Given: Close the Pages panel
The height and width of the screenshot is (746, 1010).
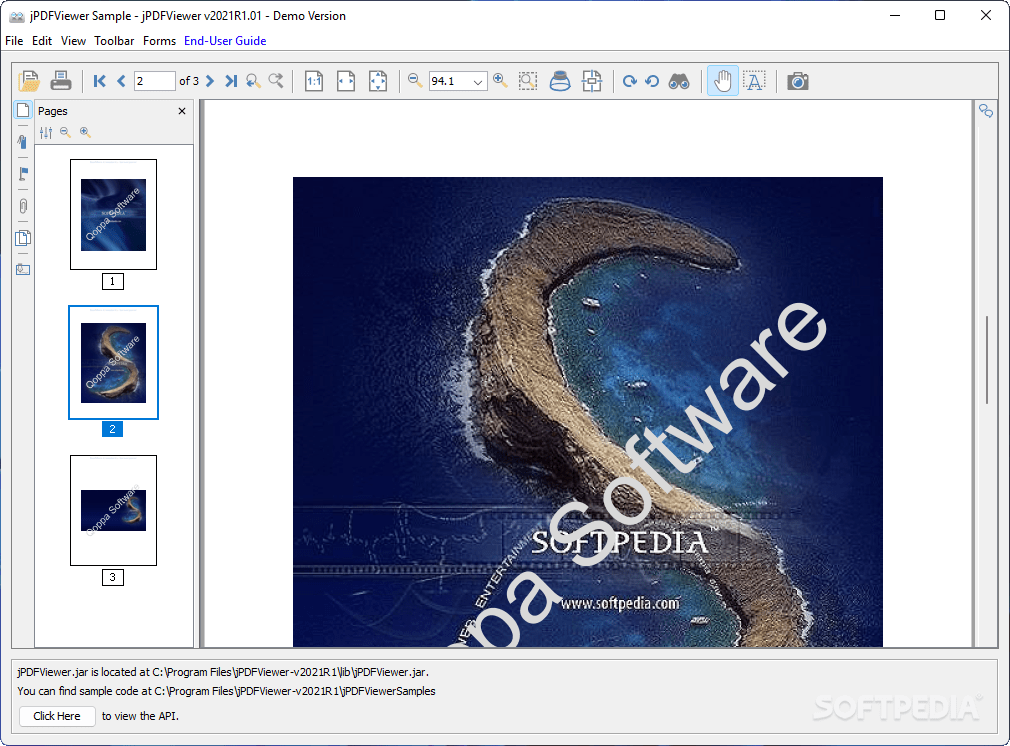Looking at the screenshot, I should [x=182, y=111].
